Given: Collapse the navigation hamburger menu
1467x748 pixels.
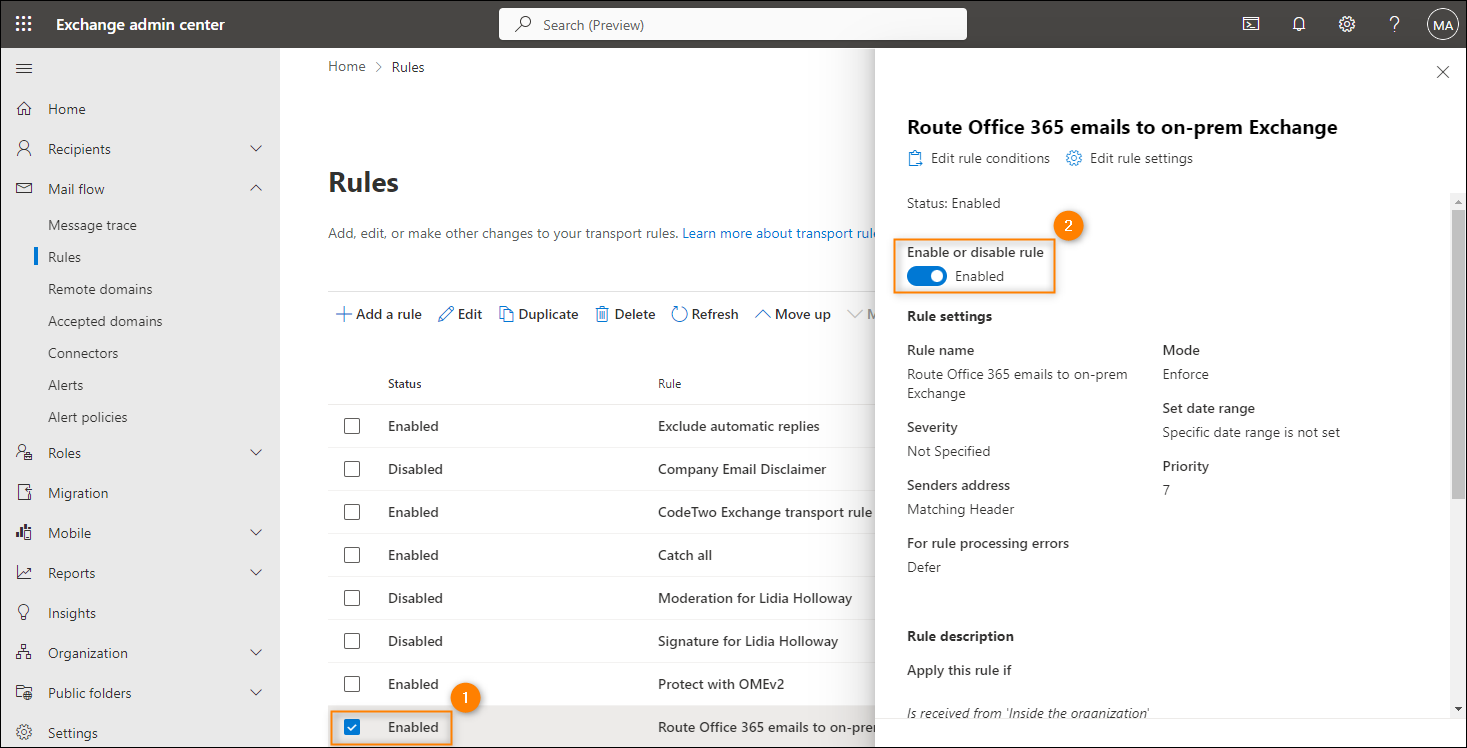Looking at the screenshot, I should pyautogui.click(x=24, y=68).
